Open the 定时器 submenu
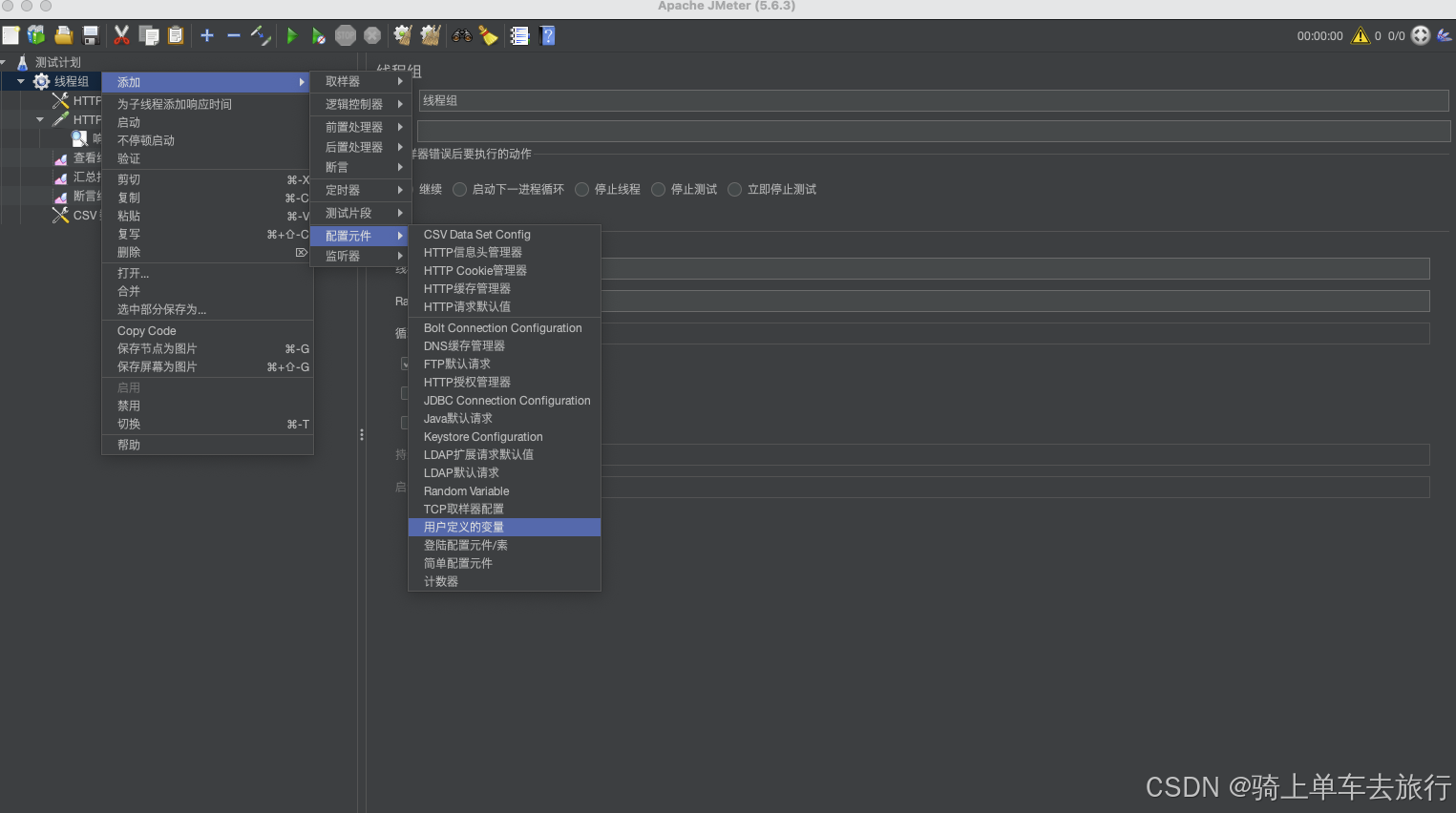 (x=361, y=190)
